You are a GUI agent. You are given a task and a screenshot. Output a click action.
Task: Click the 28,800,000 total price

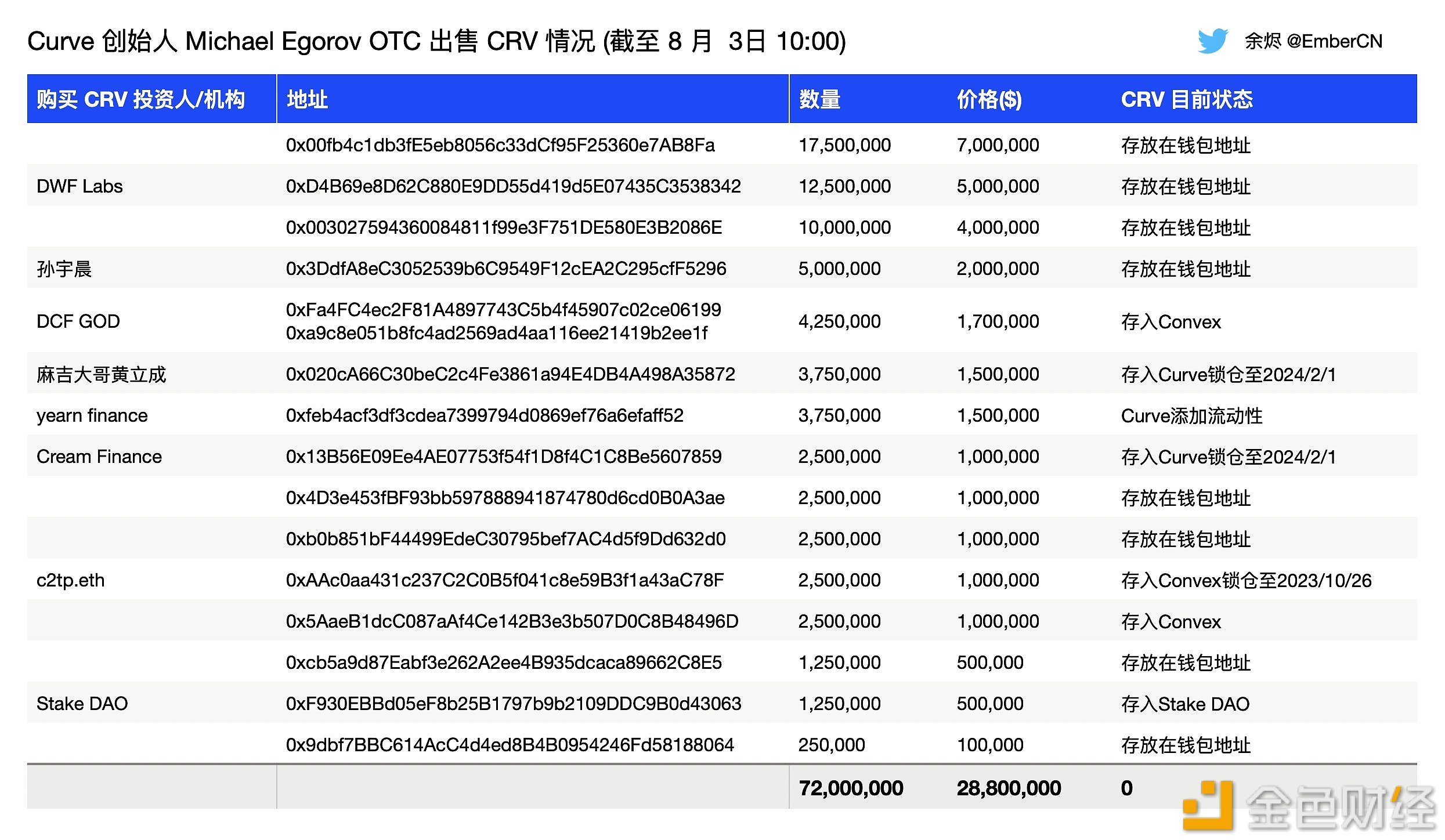click(x=1009, y=788)
